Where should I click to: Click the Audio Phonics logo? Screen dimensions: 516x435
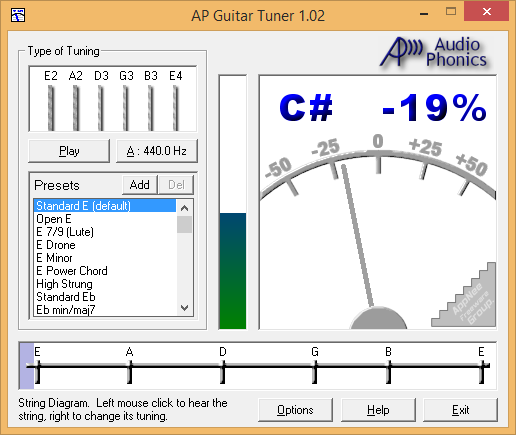point(435,52)
